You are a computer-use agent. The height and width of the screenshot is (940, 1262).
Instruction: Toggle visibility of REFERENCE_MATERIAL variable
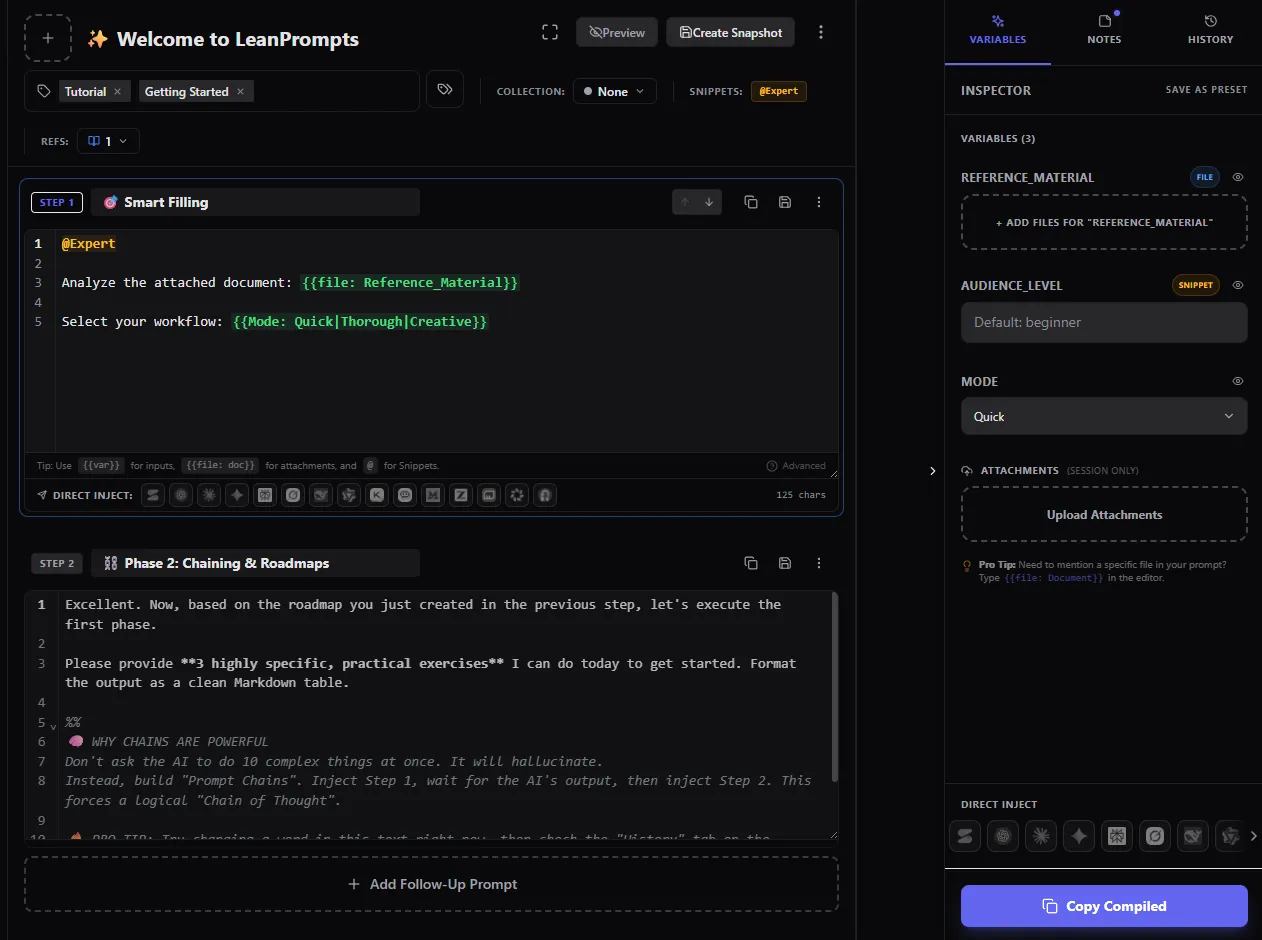coord(1238,177)
